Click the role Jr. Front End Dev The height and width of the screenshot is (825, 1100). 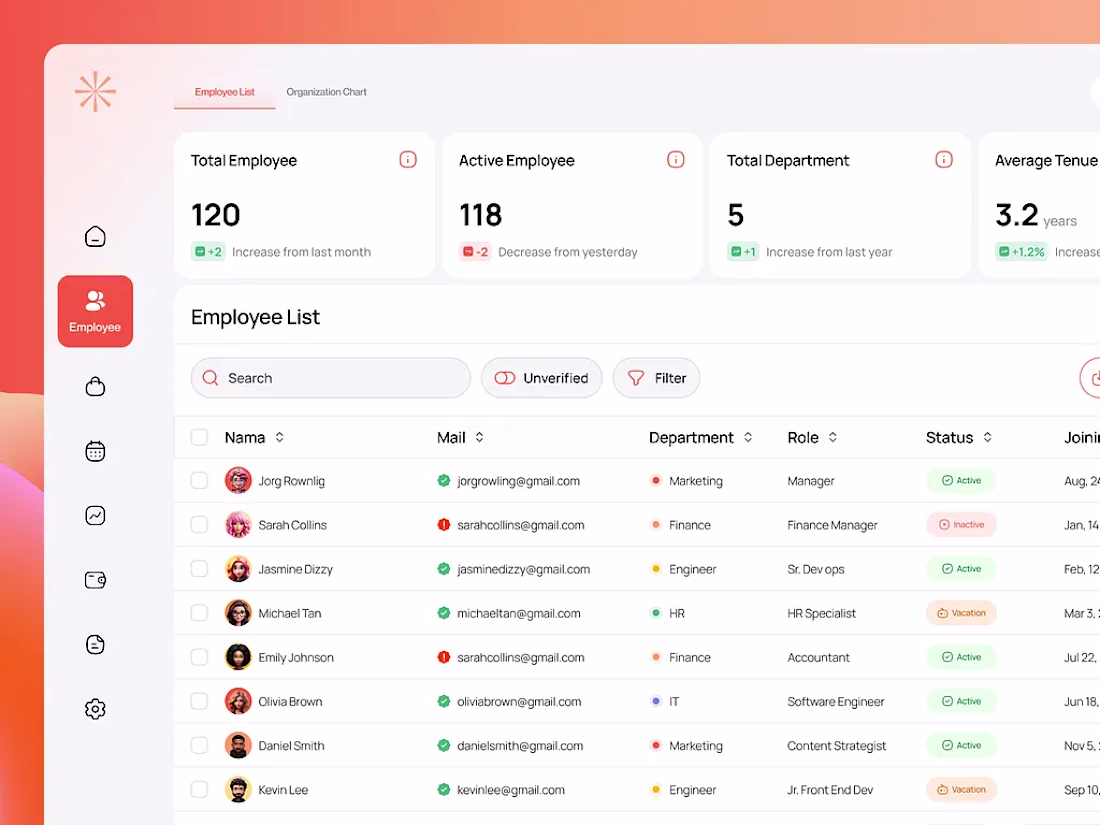(830, 790)
